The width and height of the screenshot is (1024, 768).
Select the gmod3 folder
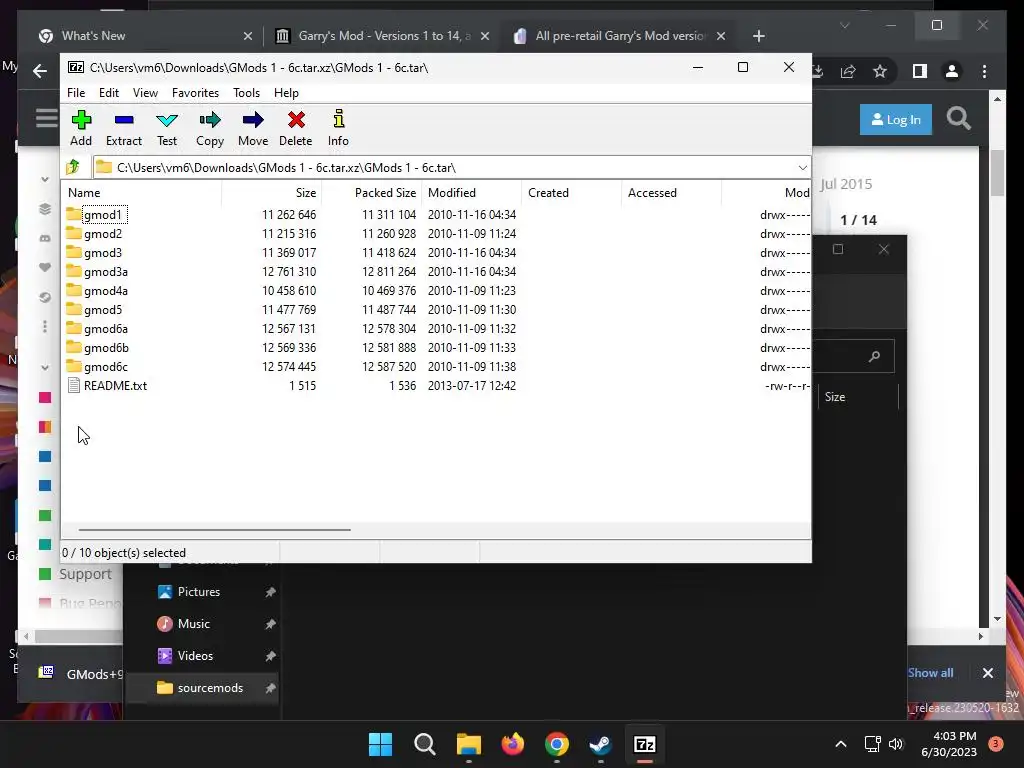(x=103, y=253)
